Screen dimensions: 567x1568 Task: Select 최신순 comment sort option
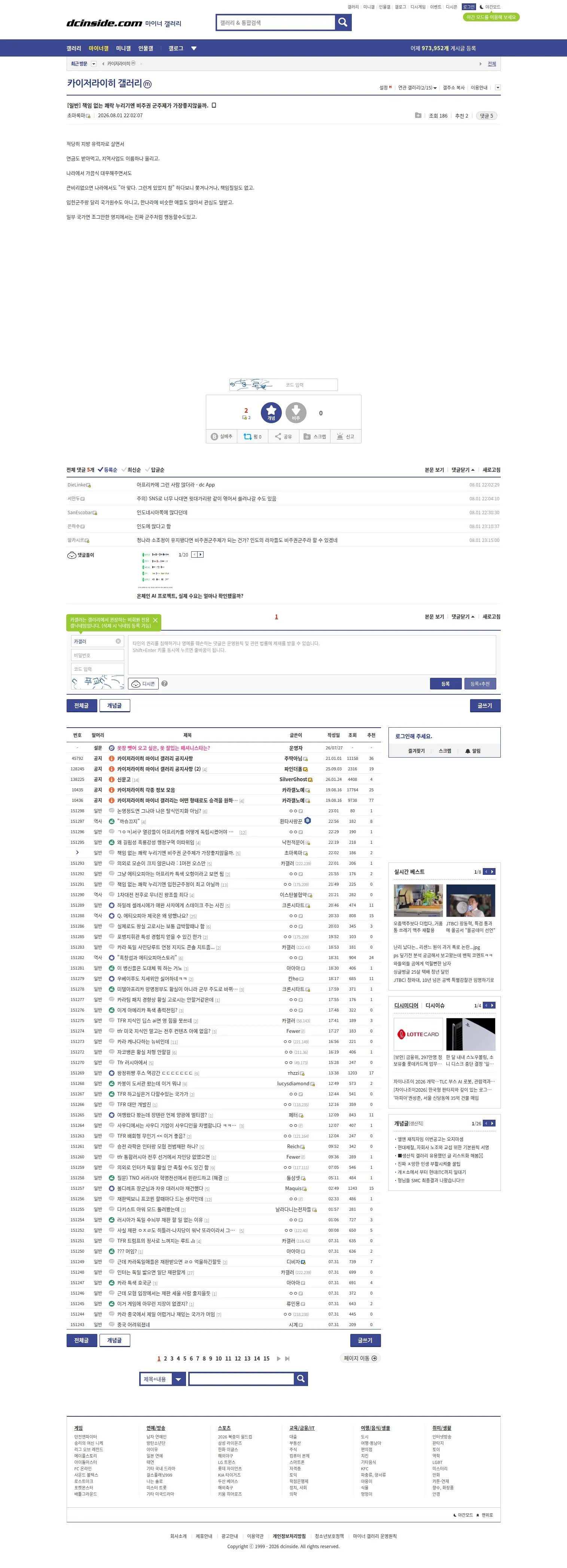[131, 470]
